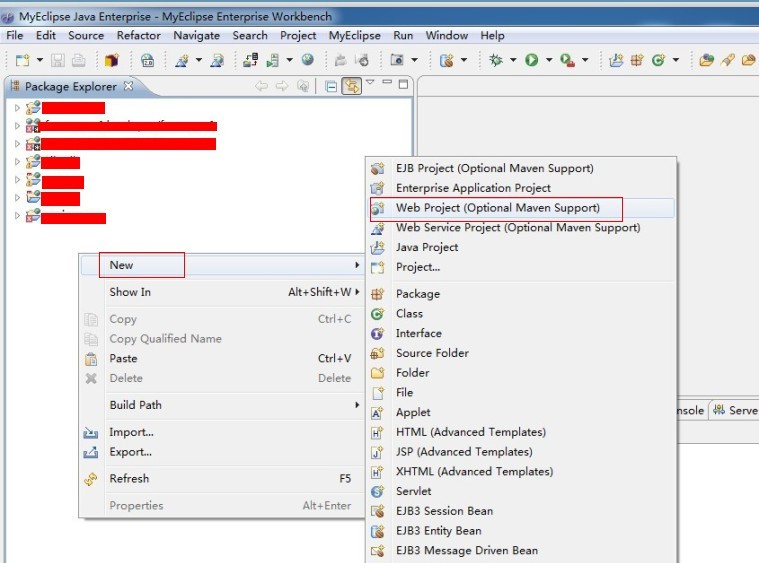Choose XHTML (Advanced Templates)
Image resolution: width=759 pixels, height=563 pixels.
coord(521,472)
